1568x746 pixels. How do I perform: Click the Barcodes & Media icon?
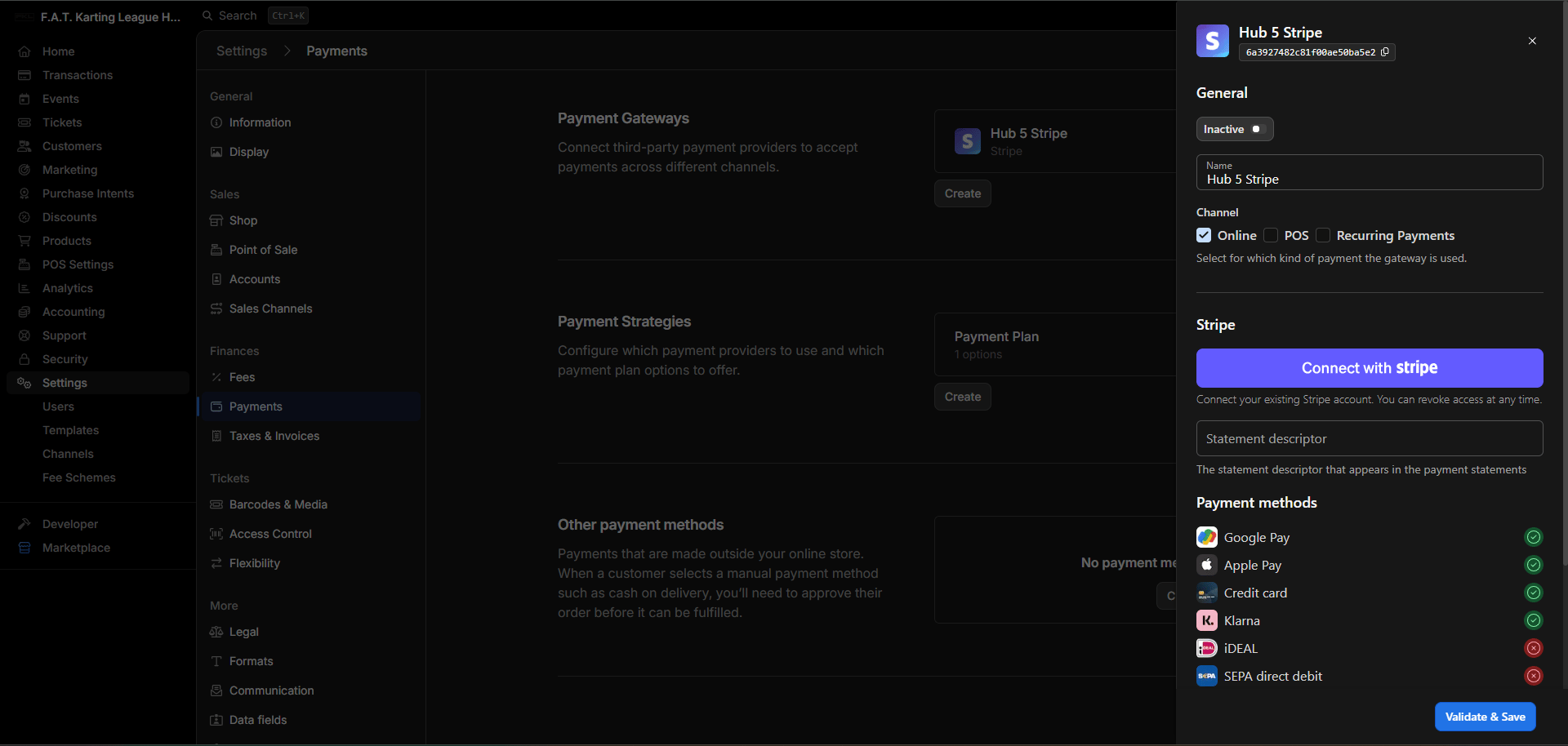[x=216, y=504]
